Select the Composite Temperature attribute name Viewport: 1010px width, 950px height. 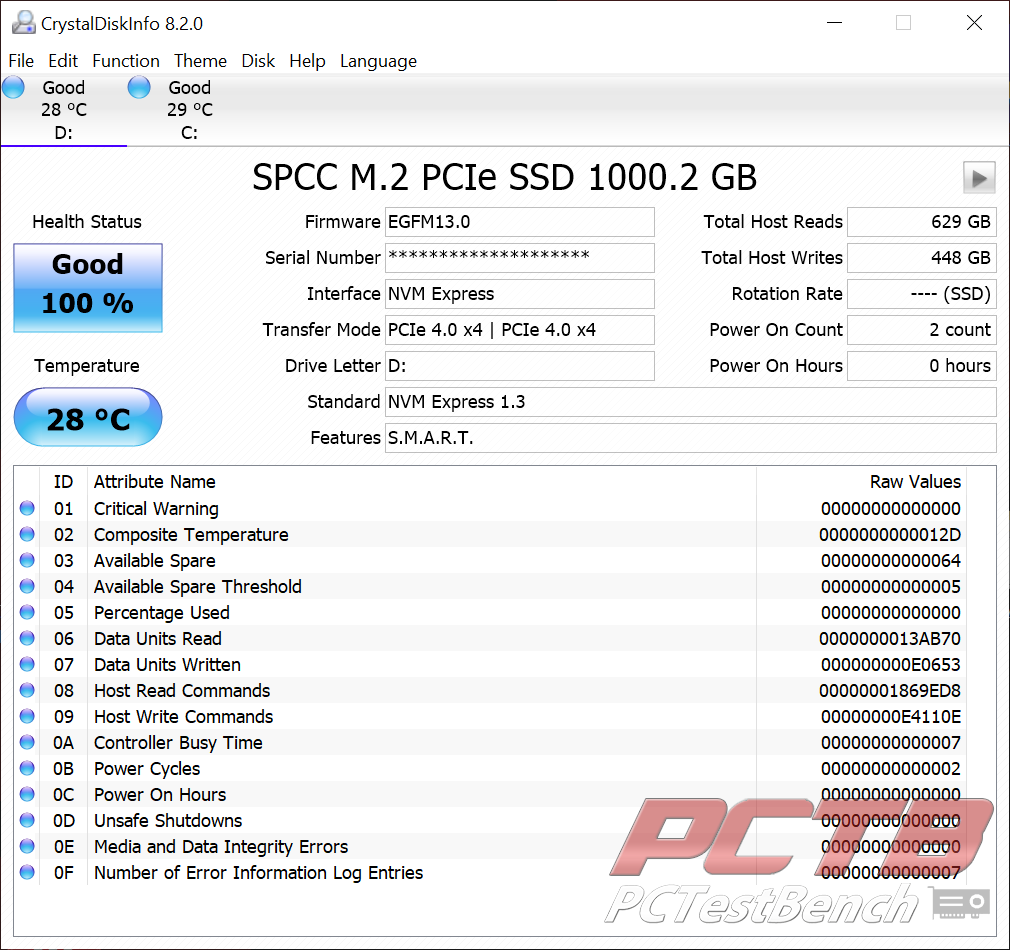[191, 535]
